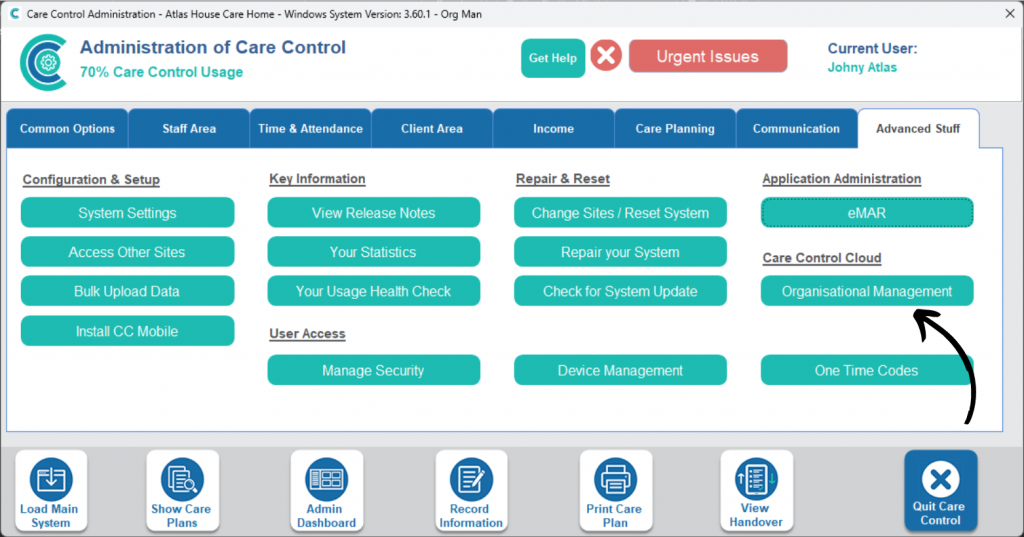Open the View Handover icon
The image size is (1024, 537).
pos(756,491)
